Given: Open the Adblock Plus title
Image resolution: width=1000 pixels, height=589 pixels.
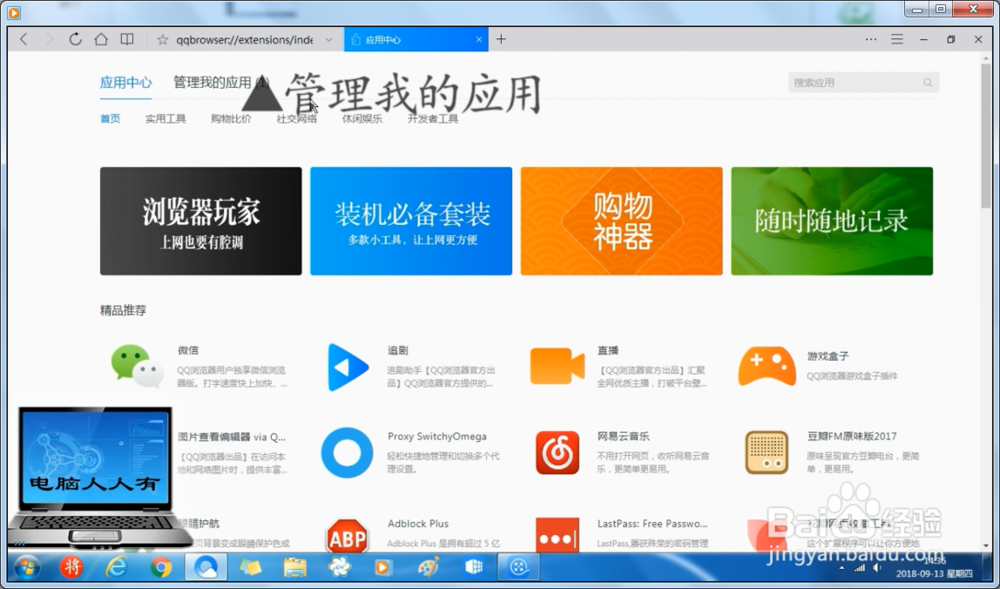Looking at the screenshot, I should (x=418, y=523).
